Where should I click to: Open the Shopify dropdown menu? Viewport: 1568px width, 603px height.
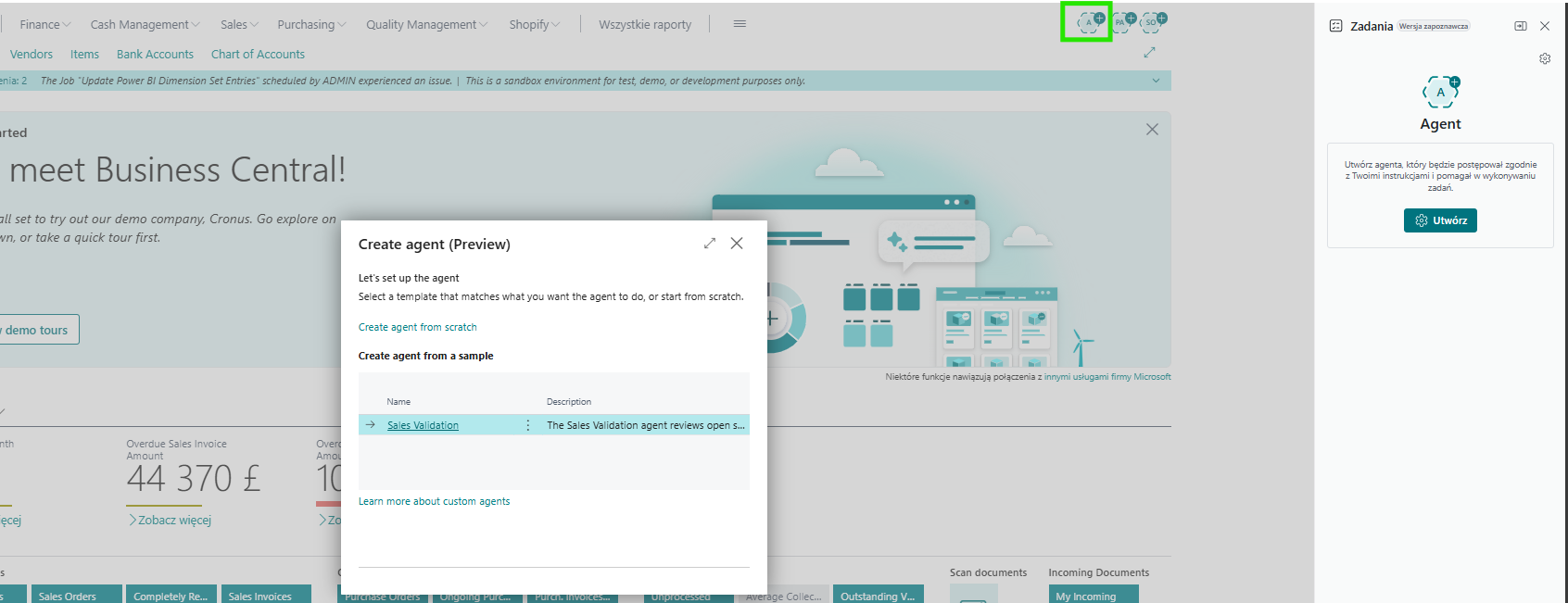coord(534,24)
